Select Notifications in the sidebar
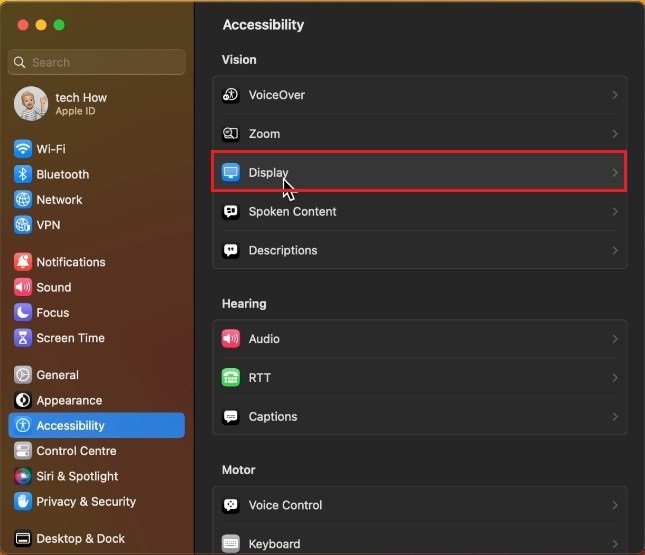645x555 pixels. (70, 262)
